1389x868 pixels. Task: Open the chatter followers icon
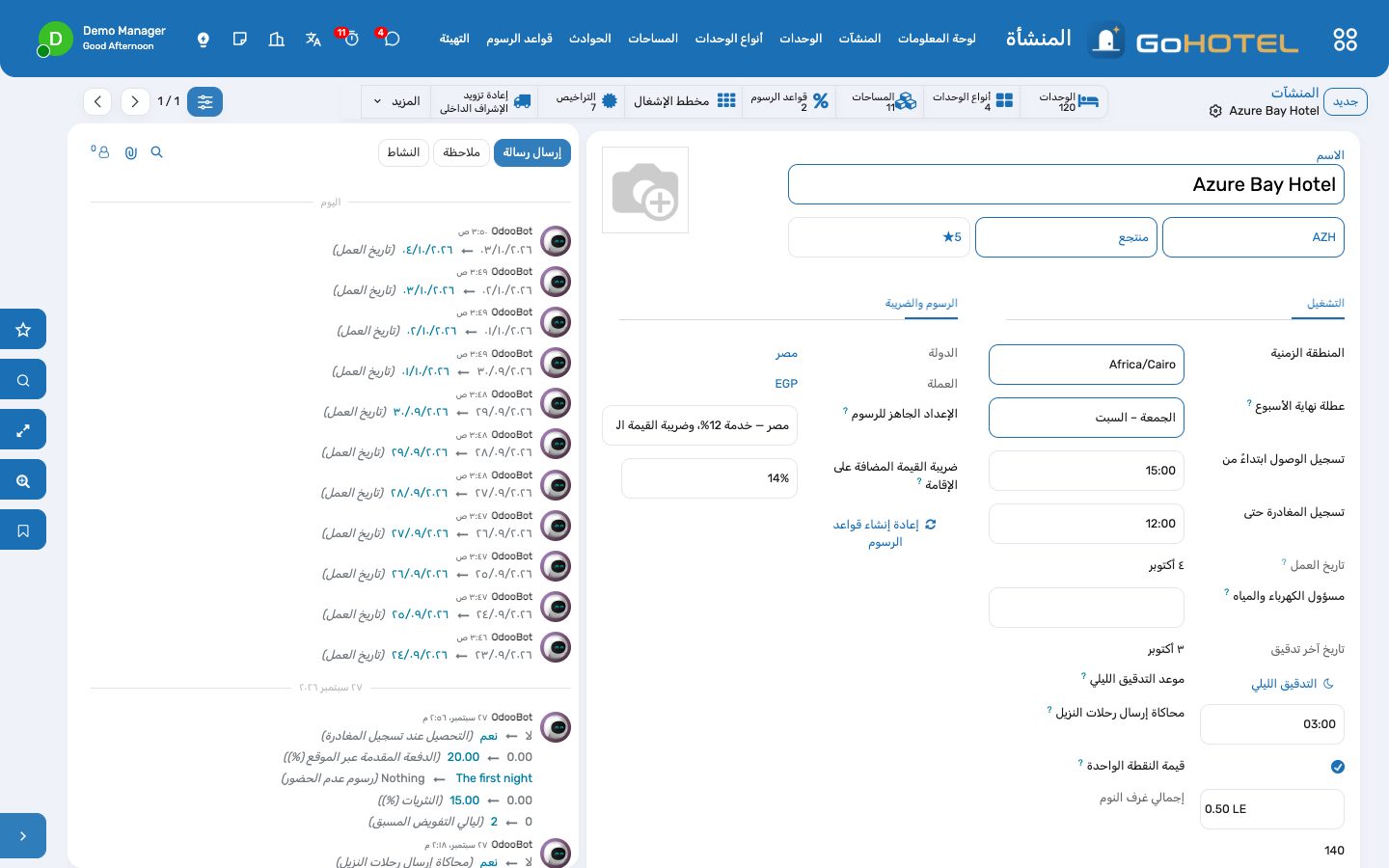(100, 152)
